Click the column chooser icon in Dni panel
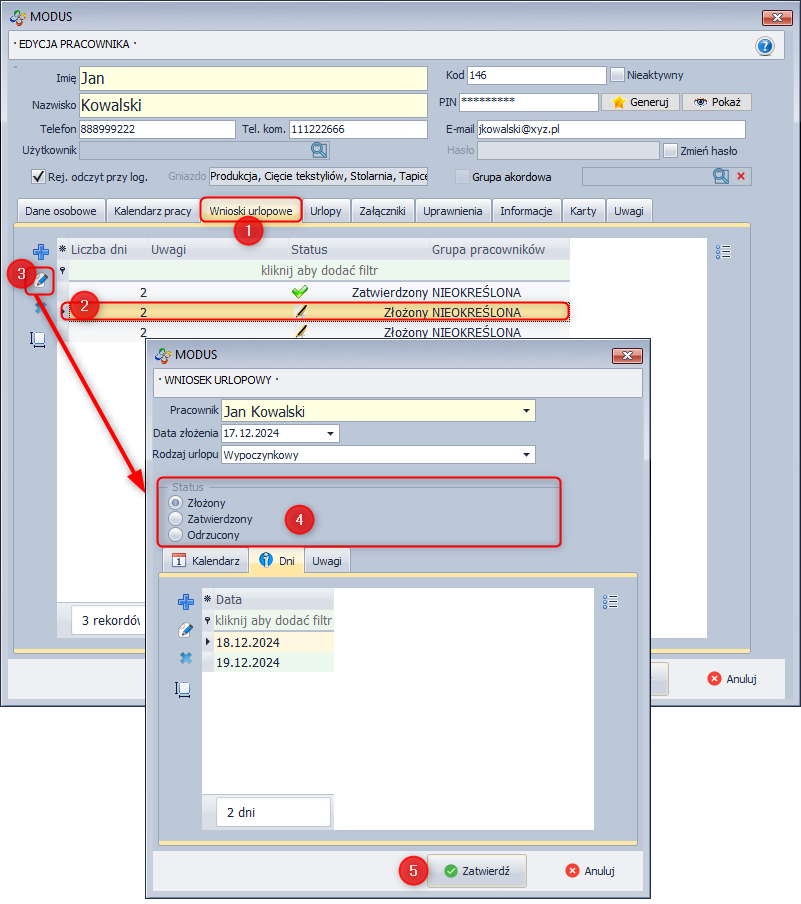 tap(611, 601)
